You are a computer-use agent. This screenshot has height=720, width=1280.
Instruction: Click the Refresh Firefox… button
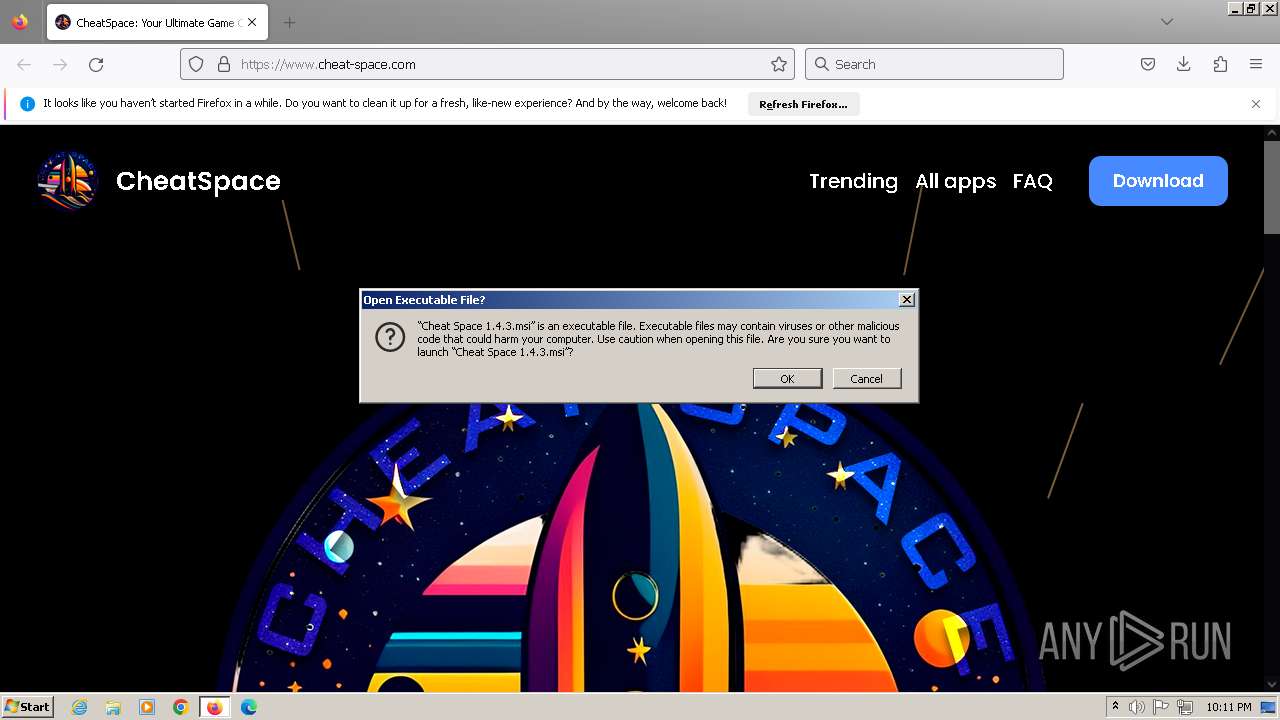coord(803,104)
